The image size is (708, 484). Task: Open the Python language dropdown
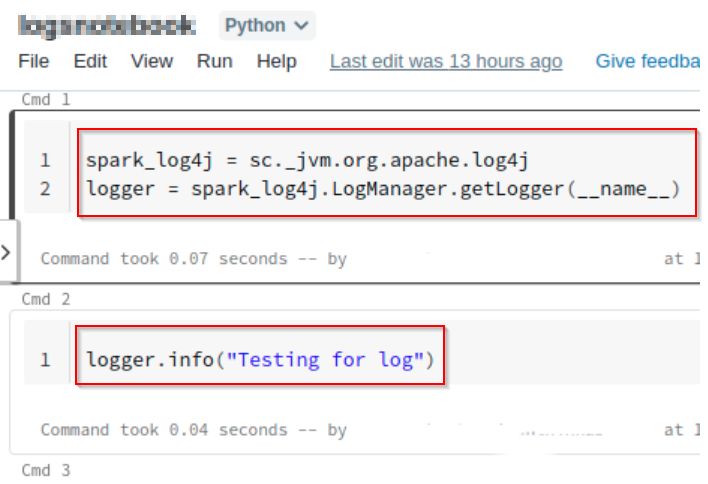tap(266, 26)
